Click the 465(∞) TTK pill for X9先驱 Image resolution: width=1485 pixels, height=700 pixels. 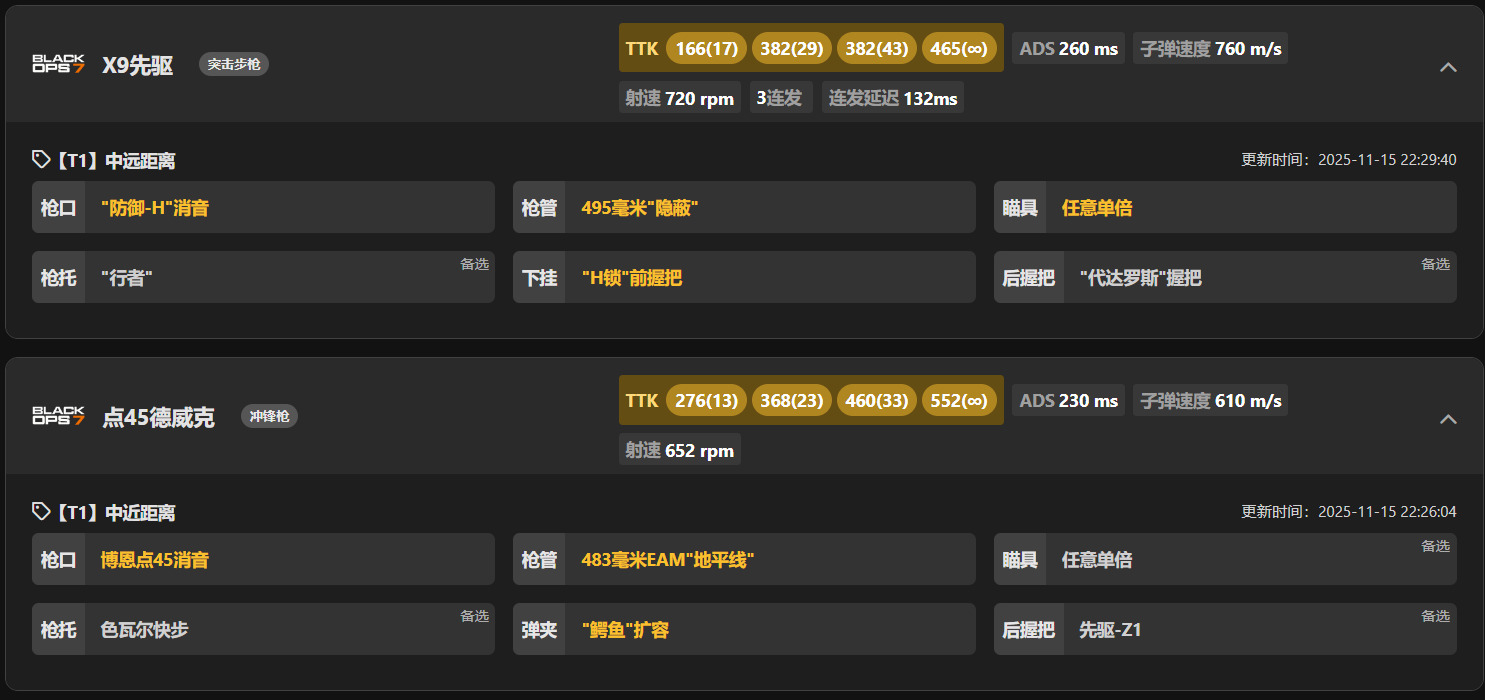click(x=960, y=48)
